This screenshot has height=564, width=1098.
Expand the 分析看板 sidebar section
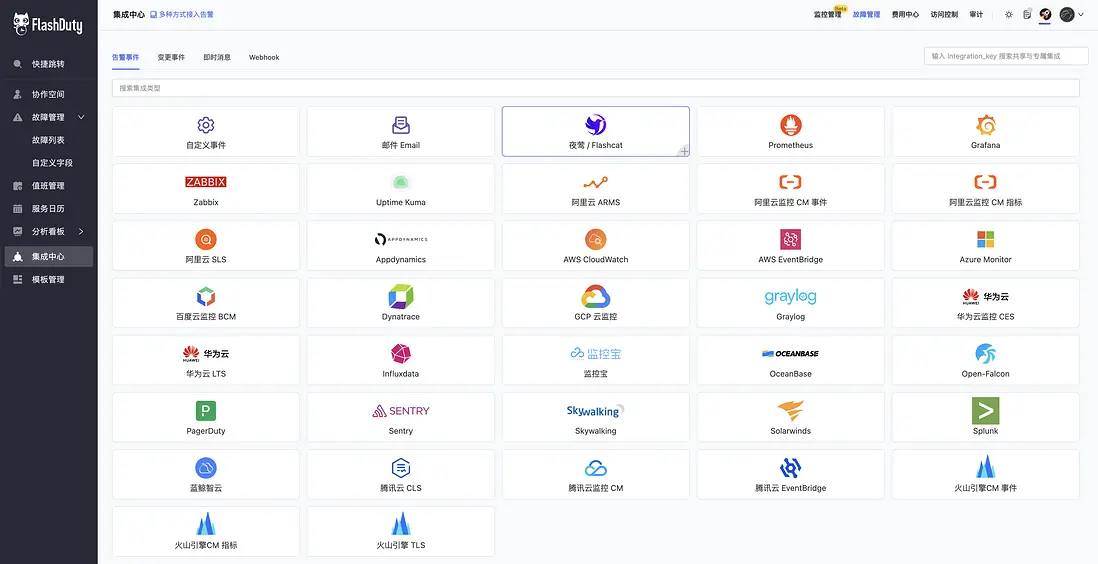point(81,231)
